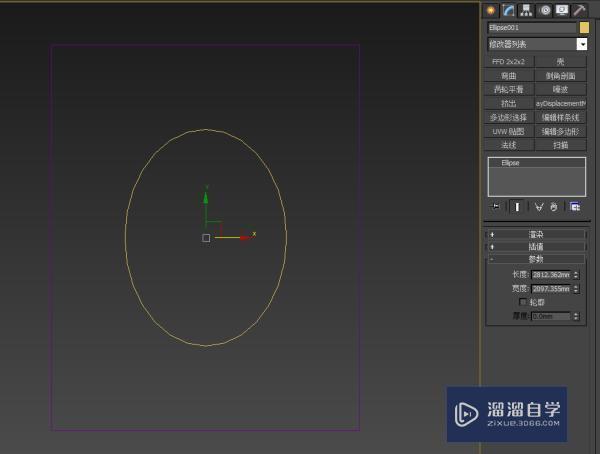Screen dimensions: 600x454
Task: Open the 修改器列表 modifier list dropdown
Action: click(537, 44)
